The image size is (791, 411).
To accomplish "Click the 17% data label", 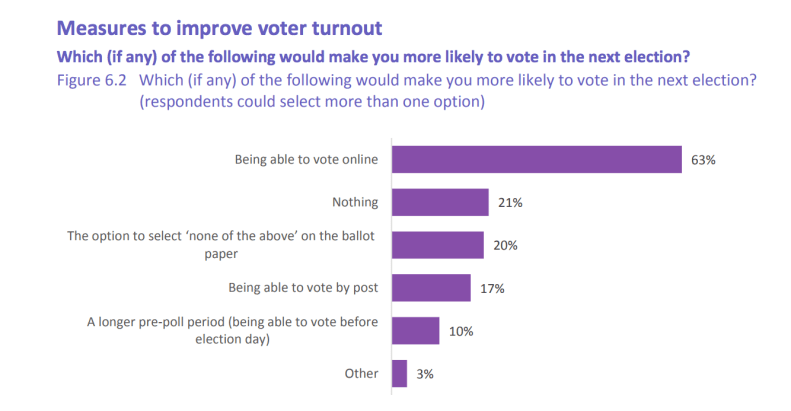I will [x=491, y=288].
